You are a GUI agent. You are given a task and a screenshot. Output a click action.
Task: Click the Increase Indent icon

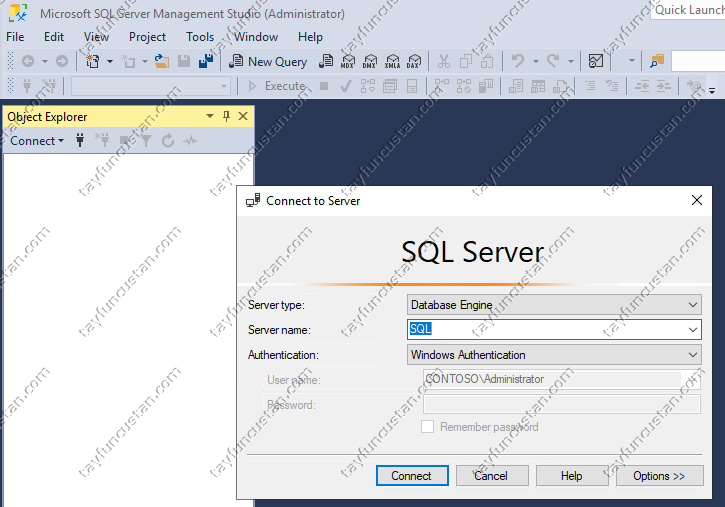click(664, 86)
